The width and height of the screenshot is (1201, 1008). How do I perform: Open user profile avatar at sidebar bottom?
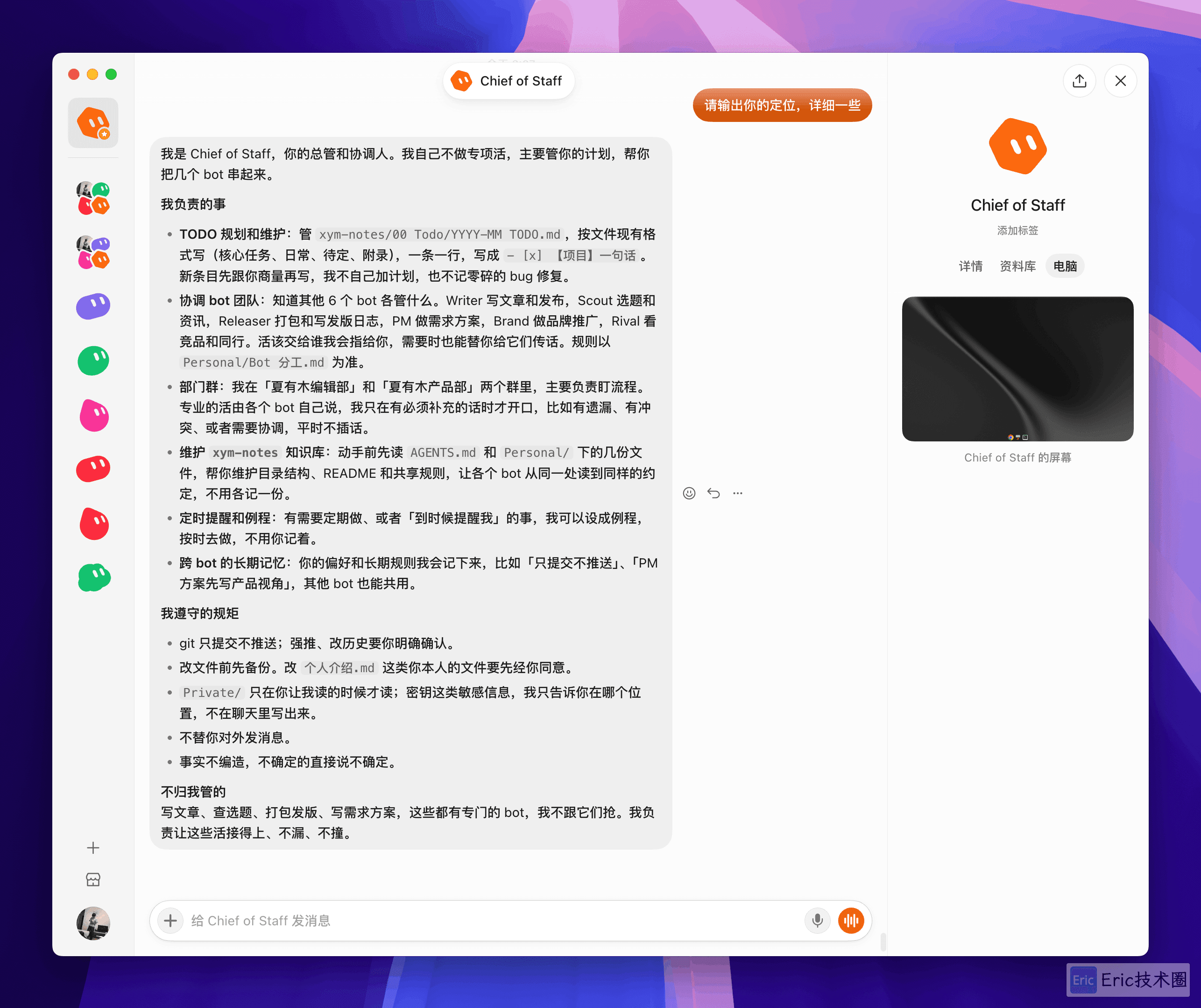pyautogui.click(x=93, y=923)
